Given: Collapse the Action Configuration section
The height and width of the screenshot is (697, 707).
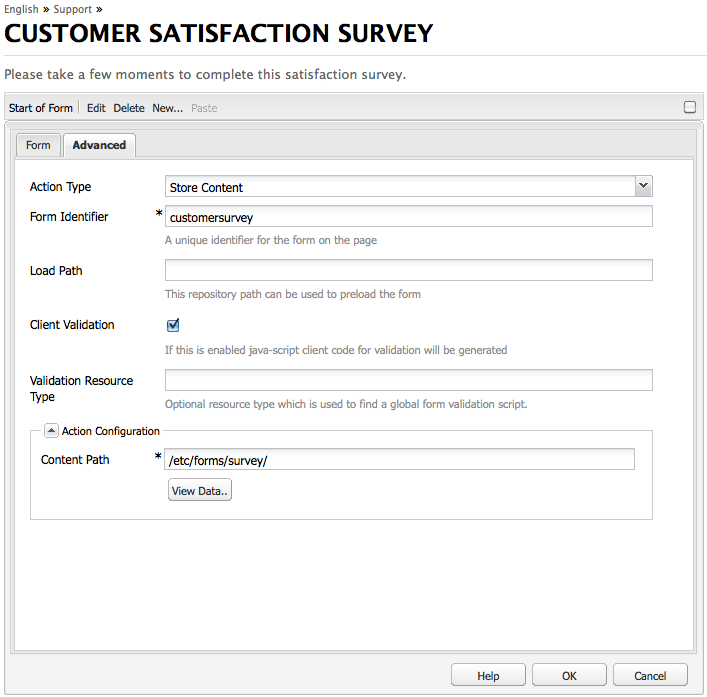Looking at the screenshot, I should click(51, 431).
